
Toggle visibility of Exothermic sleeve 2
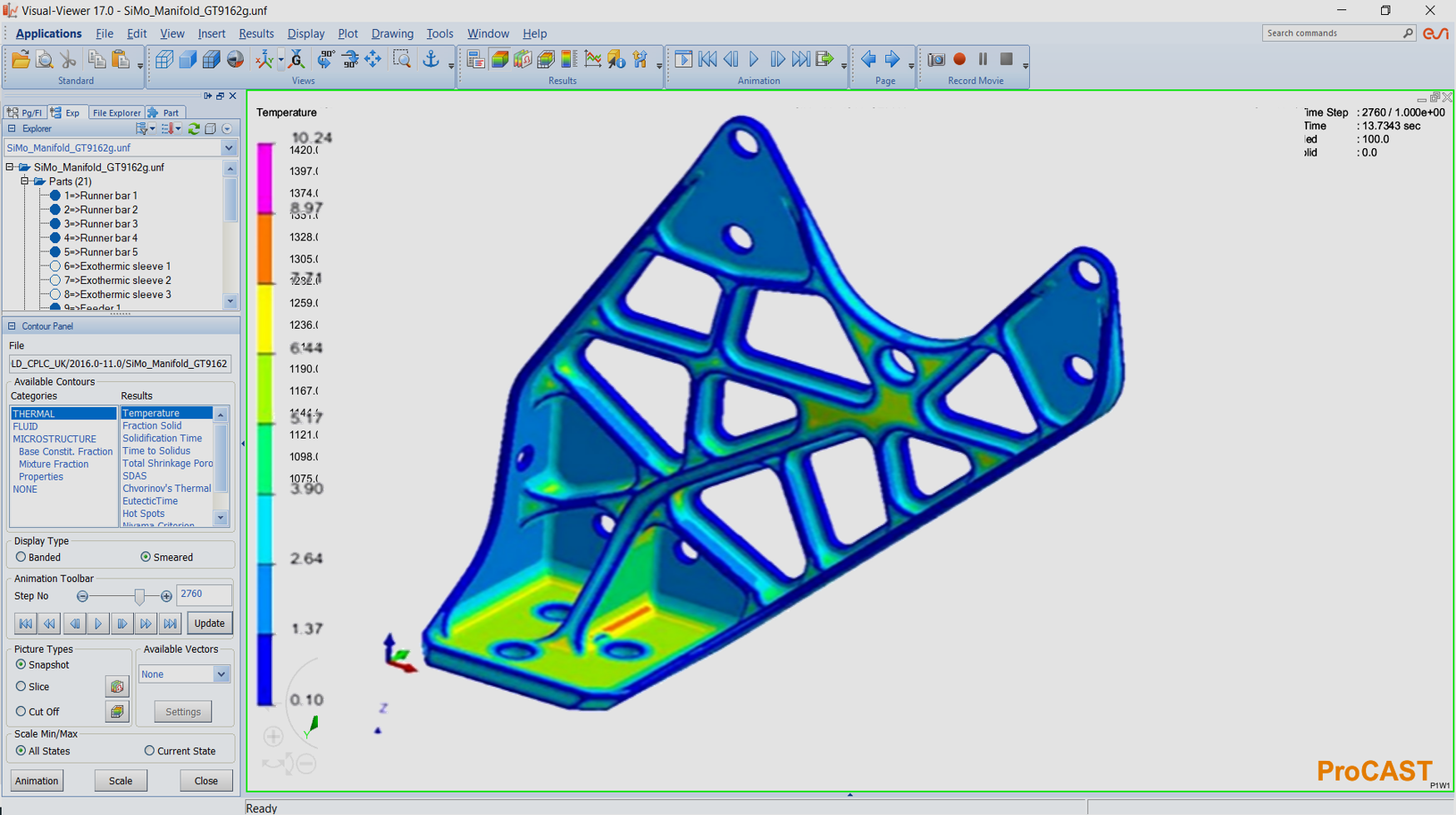(56, 281)
